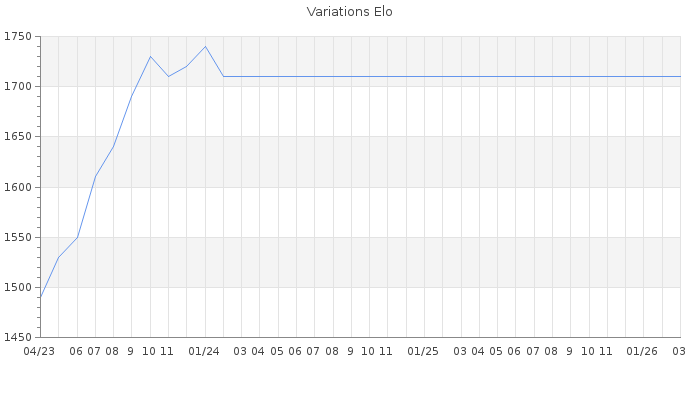
Task: Click the 04/23 date label on the x-axis
Action: (x=39, y=351)
